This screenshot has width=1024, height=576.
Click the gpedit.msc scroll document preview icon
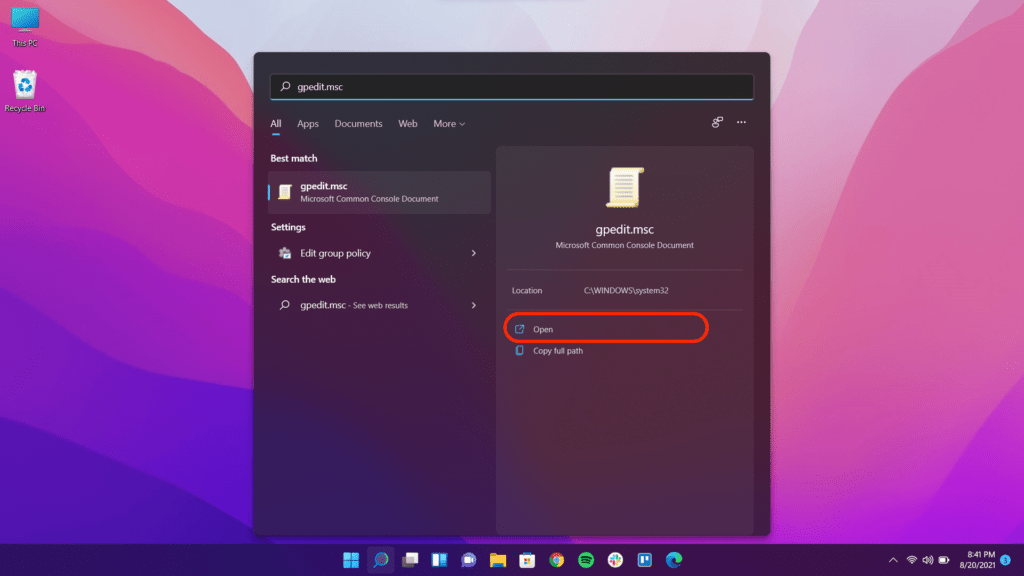624,188
